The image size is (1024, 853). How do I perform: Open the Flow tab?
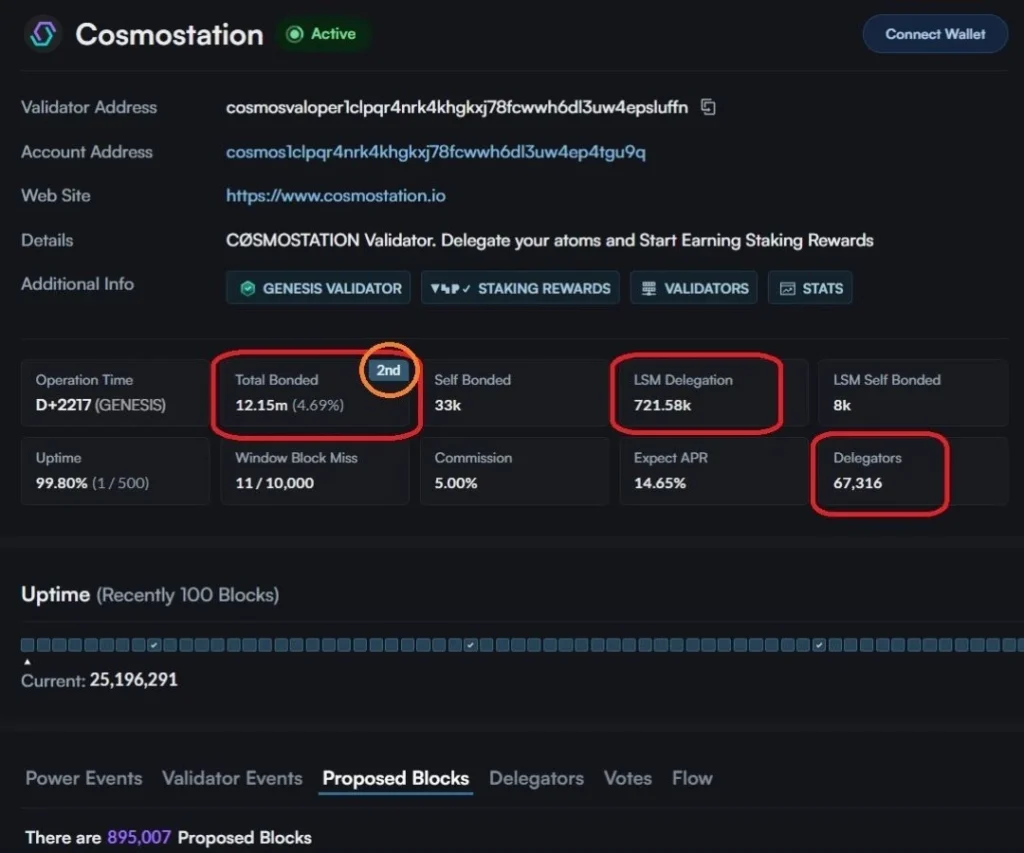692,778
